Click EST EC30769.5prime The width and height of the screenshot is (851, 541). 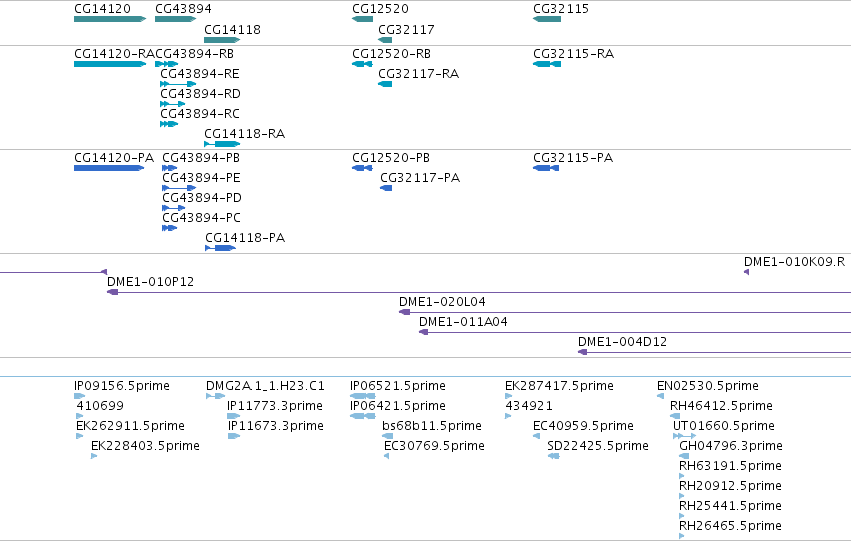(x=386, y=456)
